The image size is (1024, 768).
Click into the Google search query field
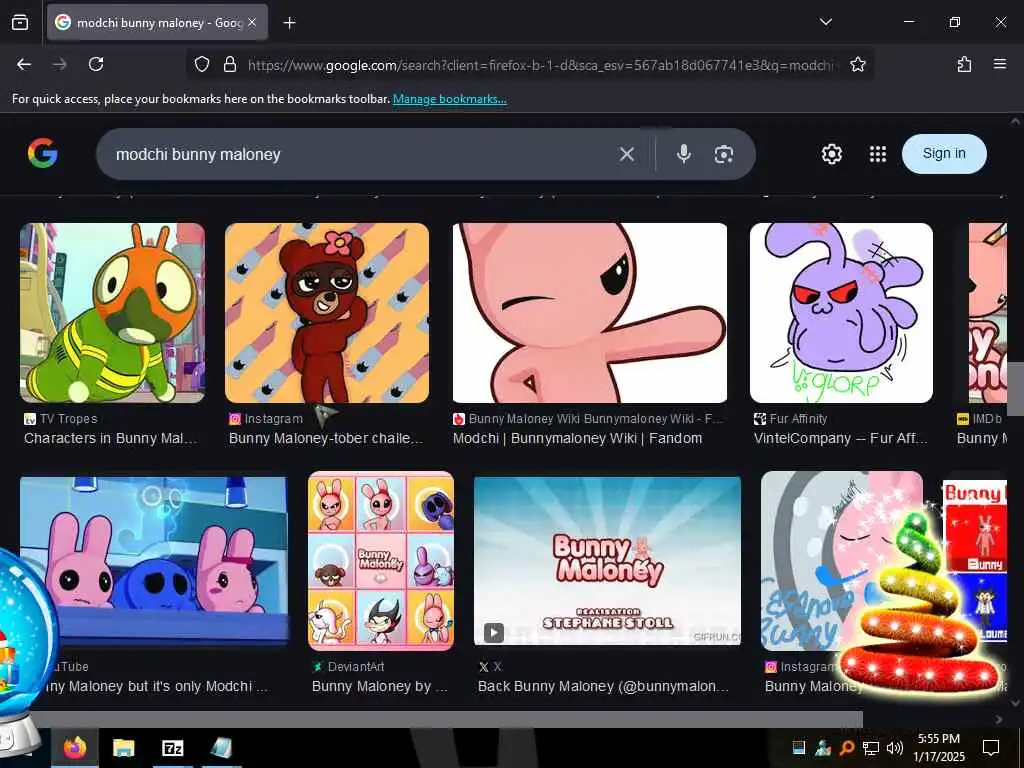[359, 154]
